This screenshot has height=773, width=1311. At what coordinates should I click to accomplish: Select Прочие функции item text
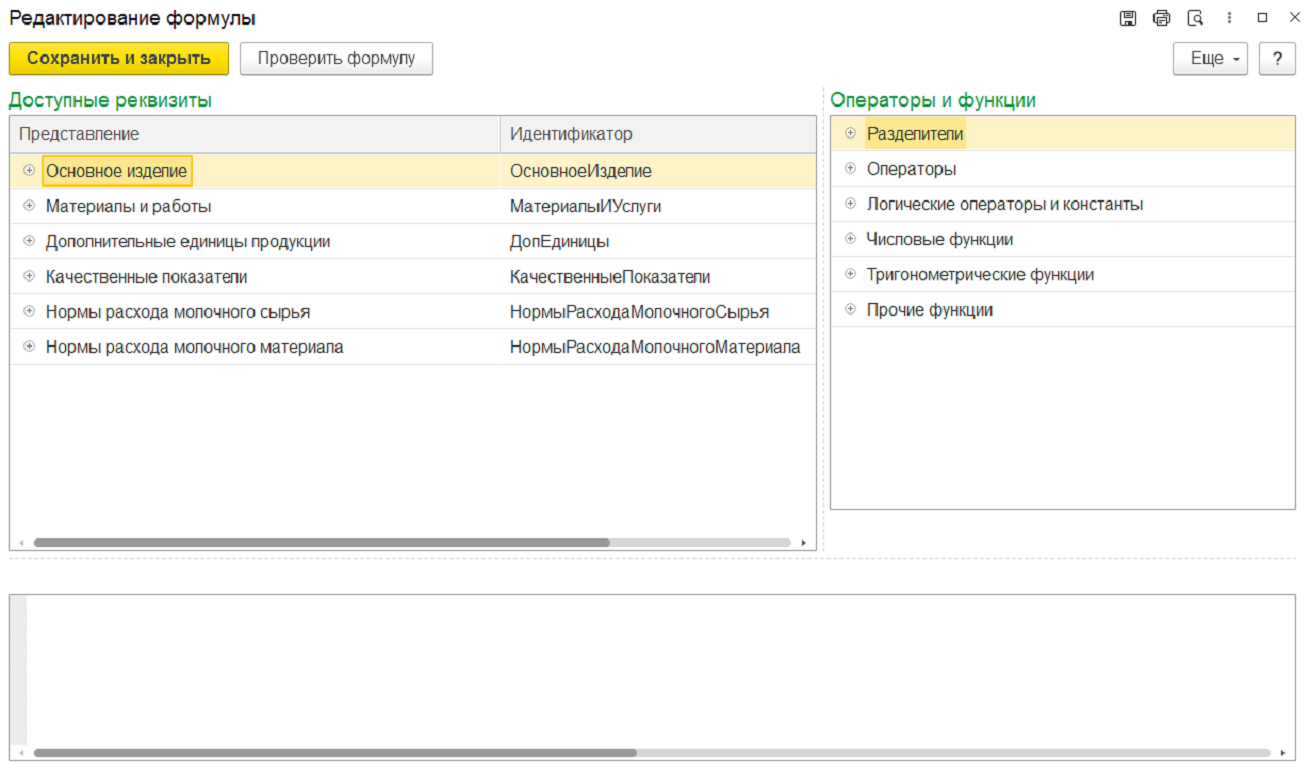[x=930, y=310]
